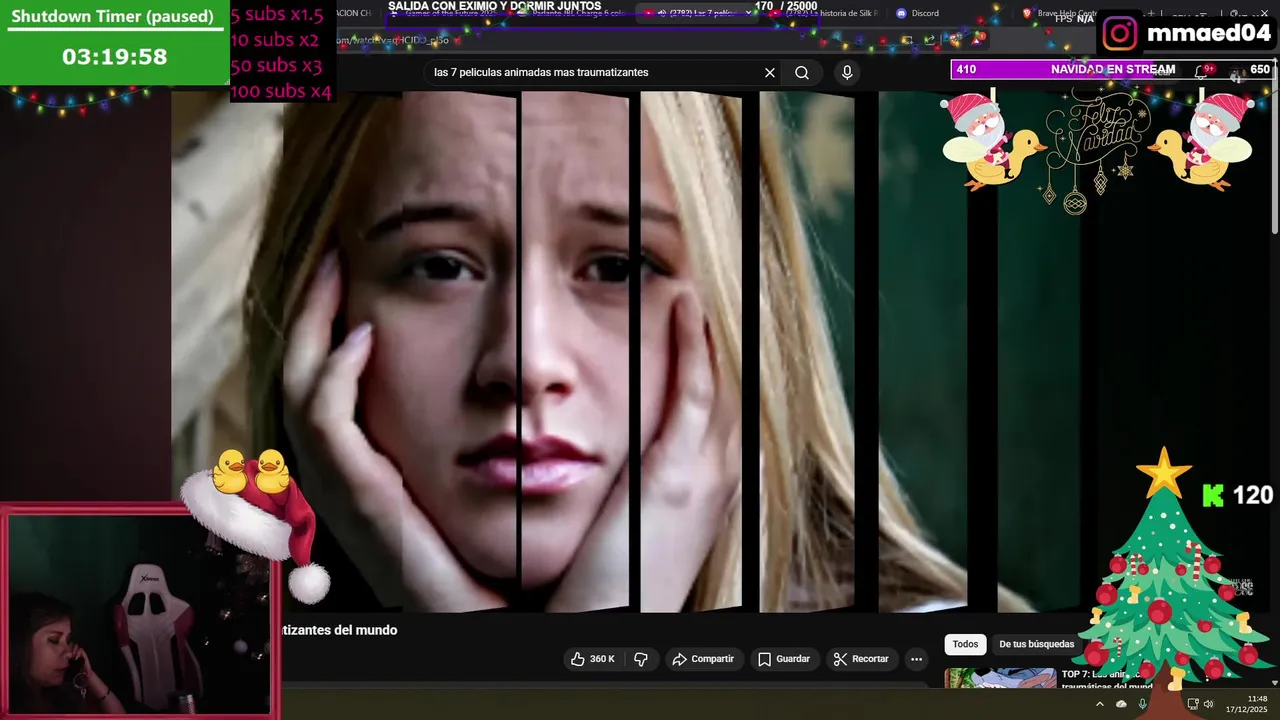The height and width of the screenshot is (720, 1280).
Task: Dislike the video with thumbs-down icon
Action: (x=641, y=659)
